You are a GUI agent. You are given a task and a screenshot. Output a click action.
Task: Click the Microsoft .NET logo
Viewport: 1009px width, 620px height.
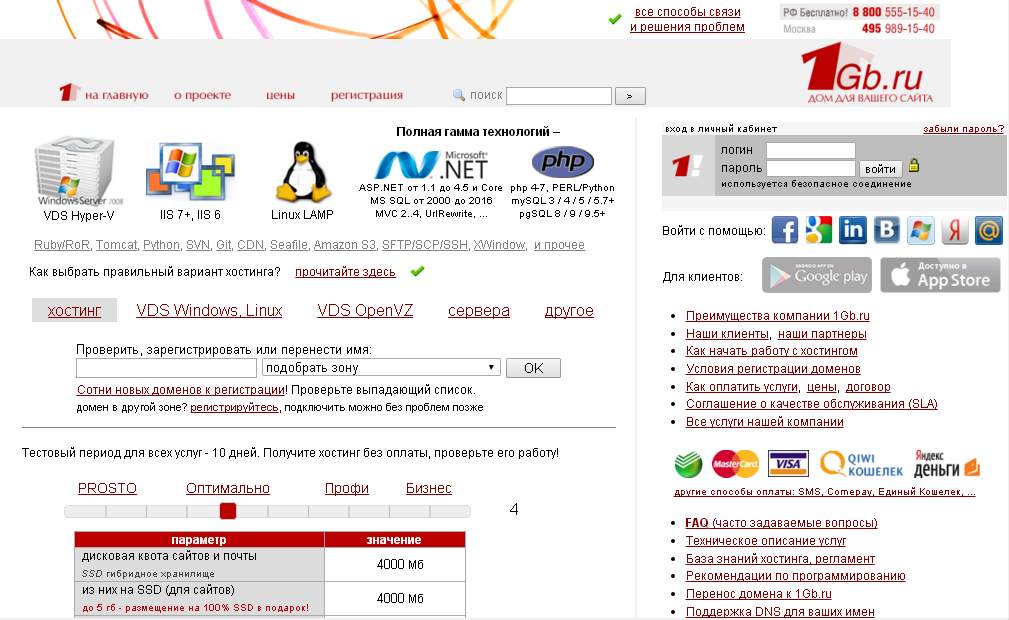pyautogui.click(x=432, y=165)
